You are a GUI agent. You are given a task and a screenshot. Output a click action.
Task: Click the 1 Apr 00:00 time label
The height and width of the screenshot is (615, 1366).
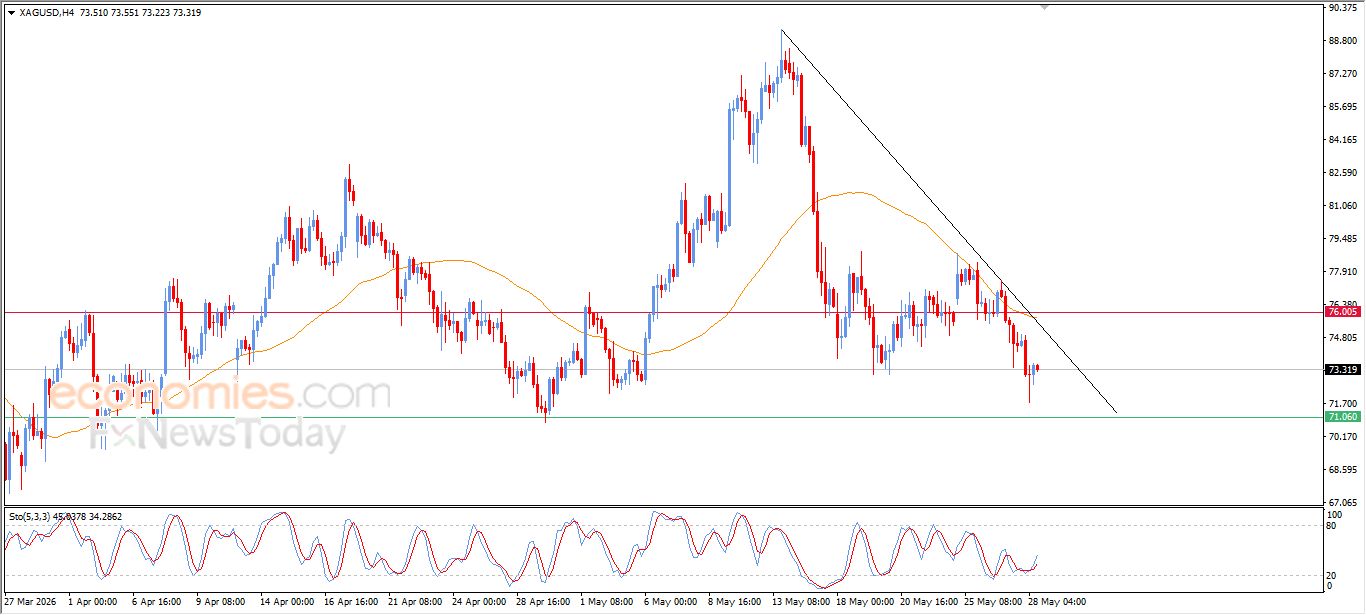pyautogui.click(x=92, y=603)
